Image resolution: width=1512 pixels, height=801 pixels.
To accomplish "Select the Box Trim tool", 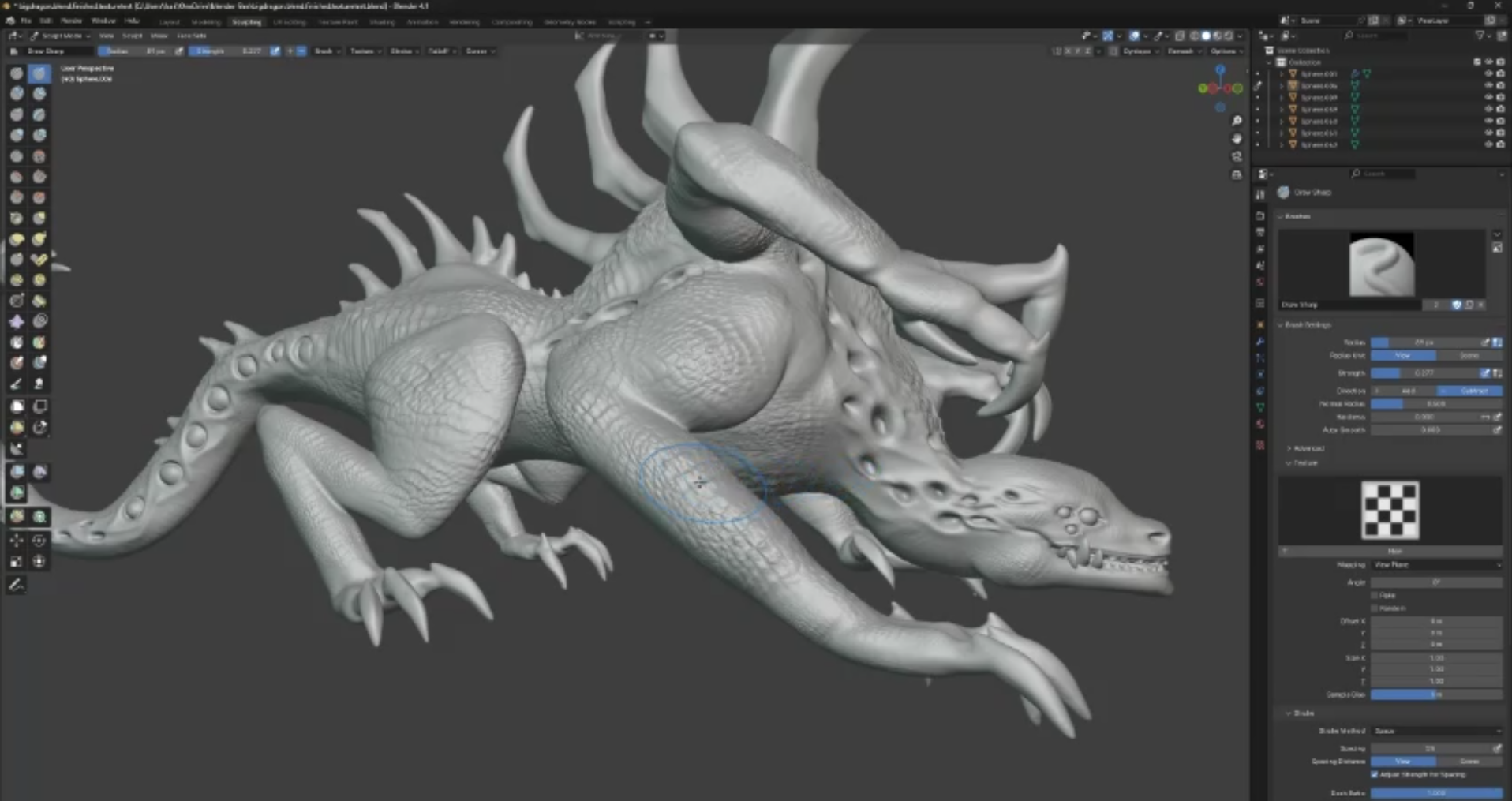I will click(x=39, y=427).
